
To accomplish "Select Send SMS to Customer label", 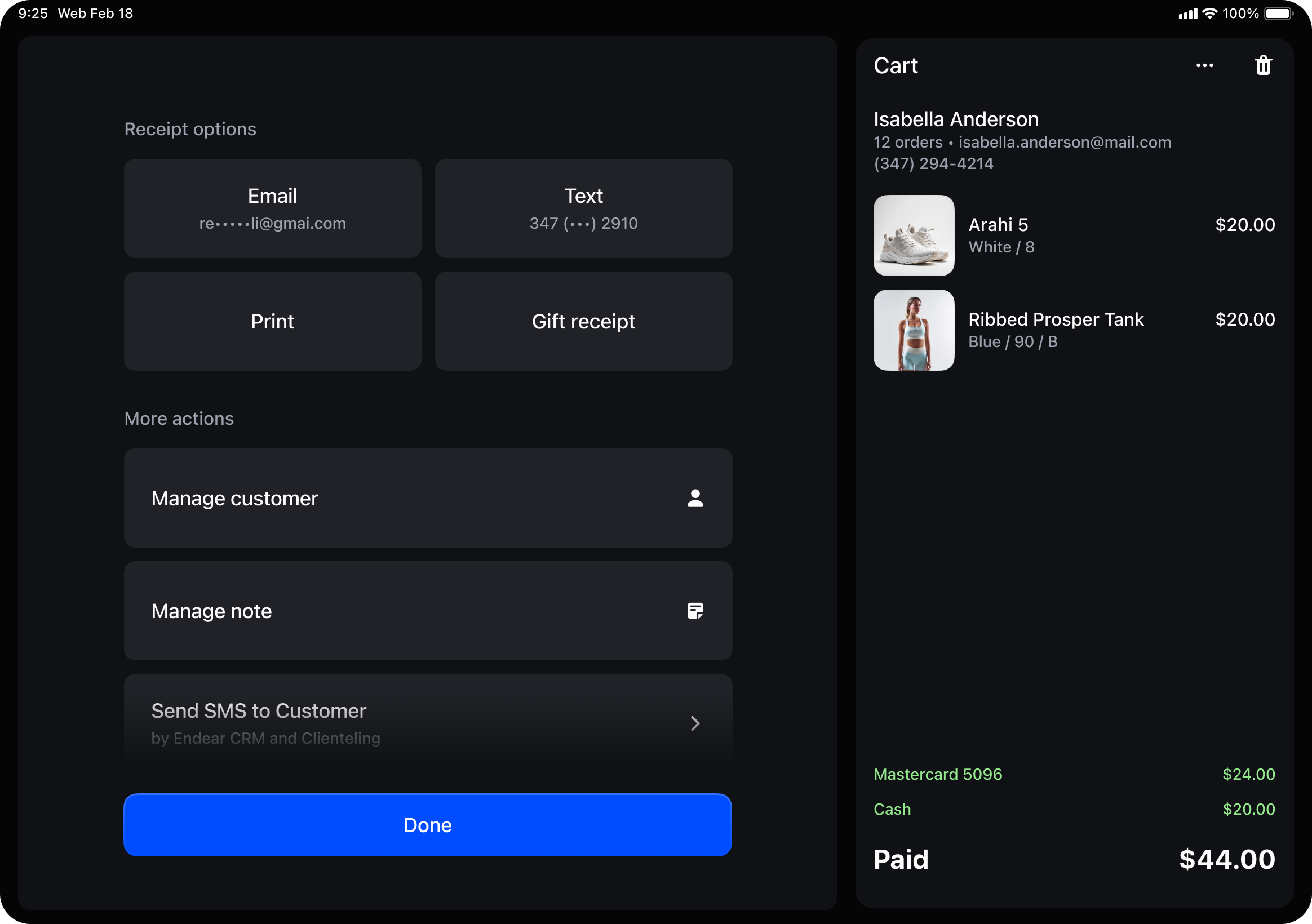I will pos(259,711).
